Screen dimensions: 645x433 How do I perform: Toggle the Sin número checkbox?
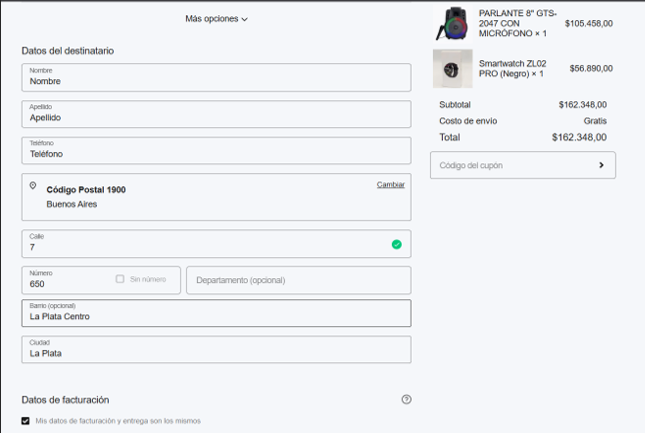(x=120, y=279)
